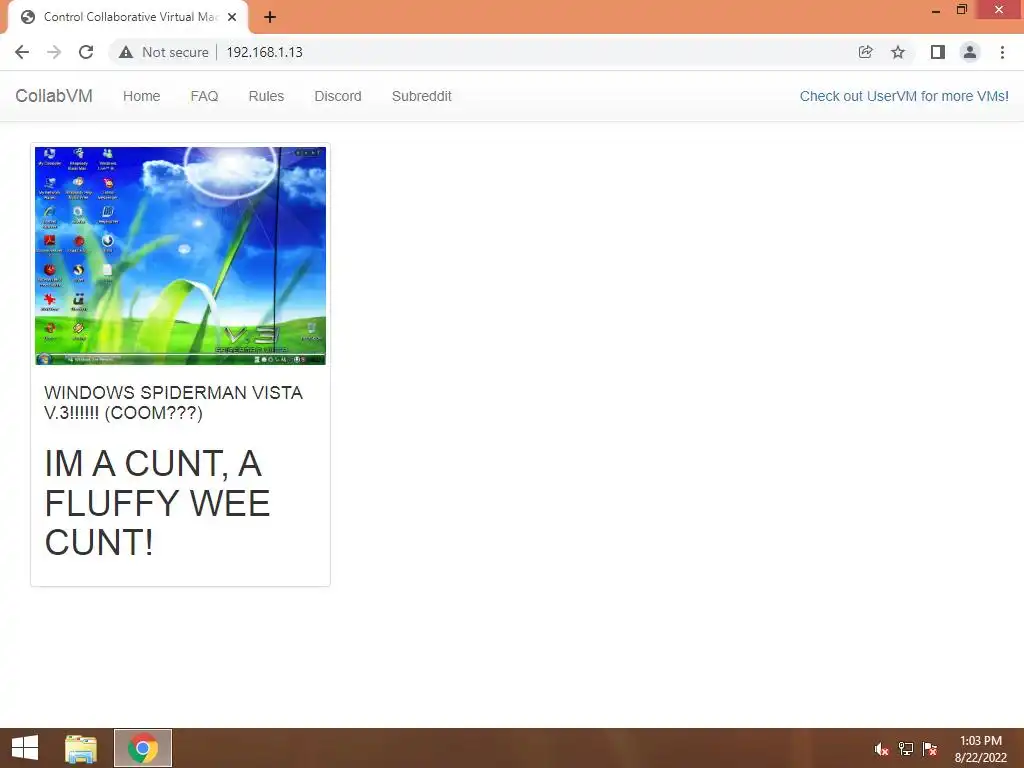The width and height of the screenshot is (1024, 768).
Task: Open the FAQ nav item
Action: click(204, 96)
